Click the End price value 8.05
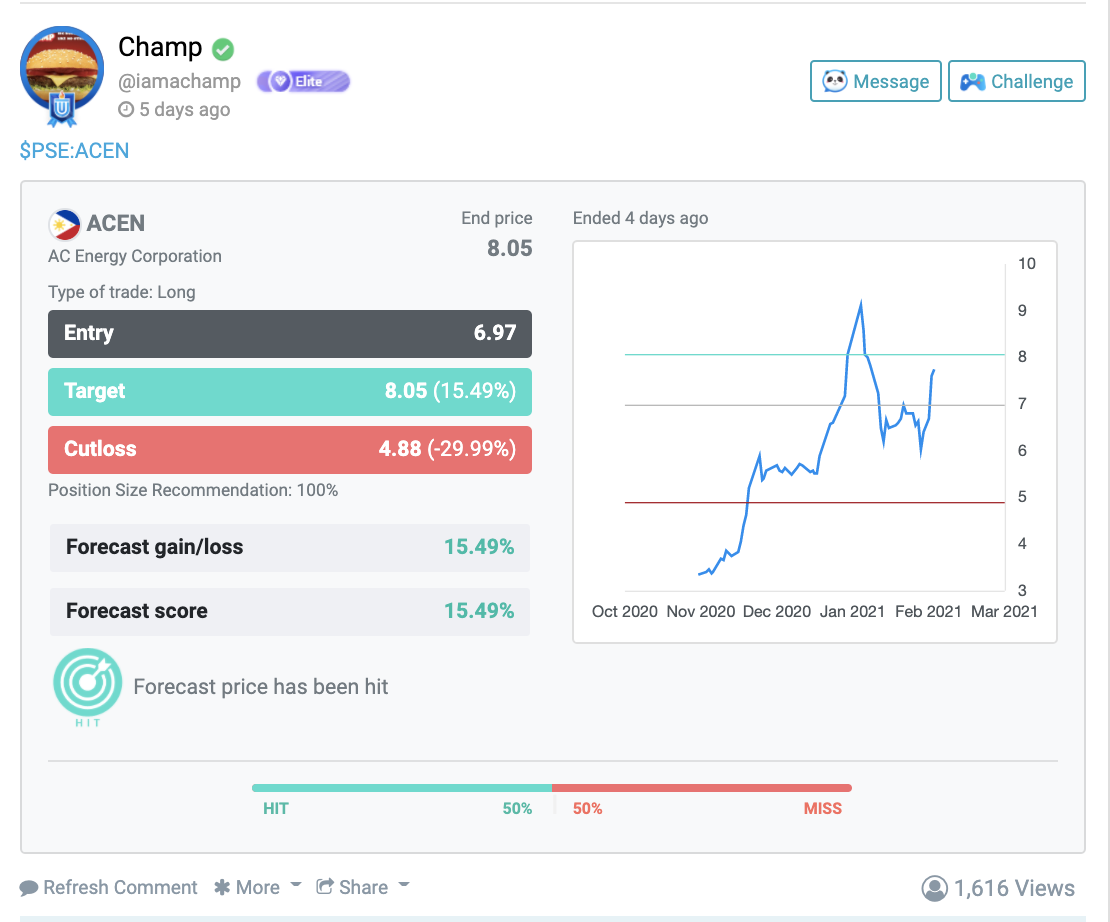This screenshot has height=922, width=1110. tap(510, 249)
